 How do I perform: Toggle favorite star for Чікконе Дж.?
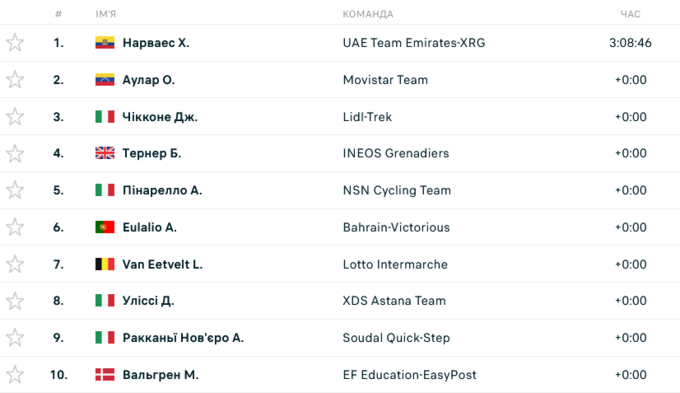[15, 116]
